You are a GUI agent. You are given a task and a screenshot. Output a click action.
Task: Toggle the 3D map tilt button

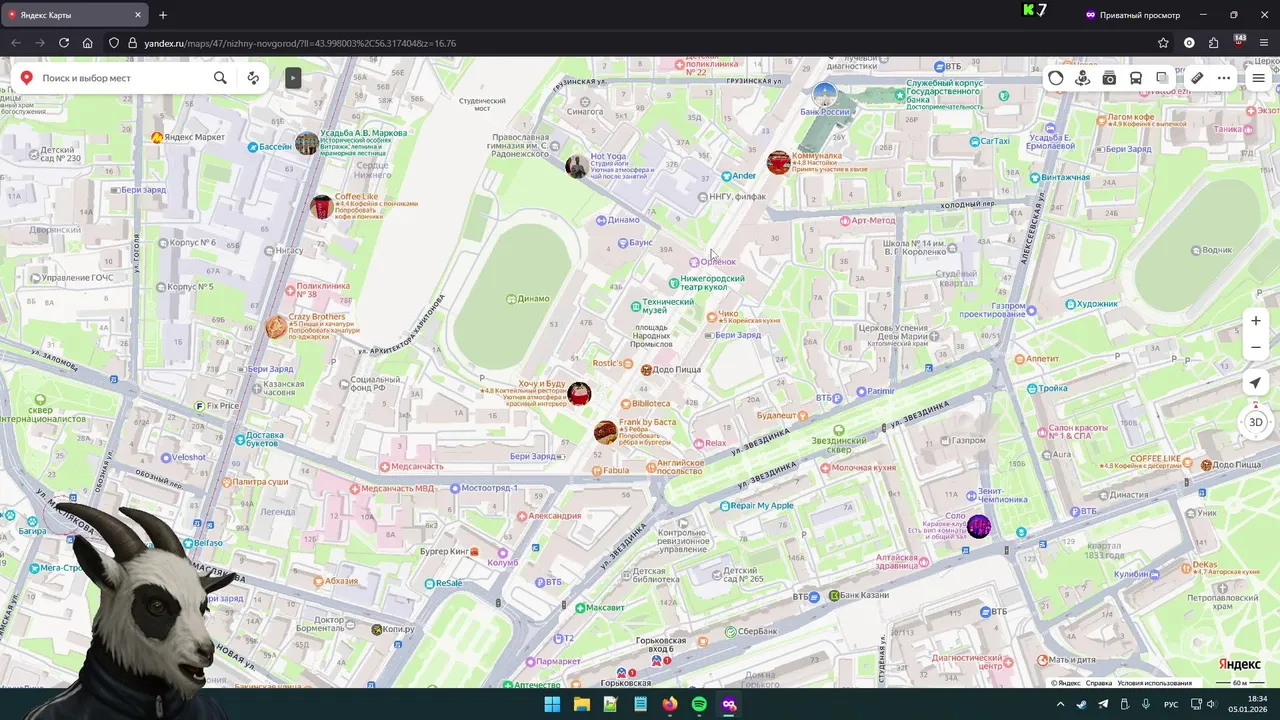coord(1256,422)
